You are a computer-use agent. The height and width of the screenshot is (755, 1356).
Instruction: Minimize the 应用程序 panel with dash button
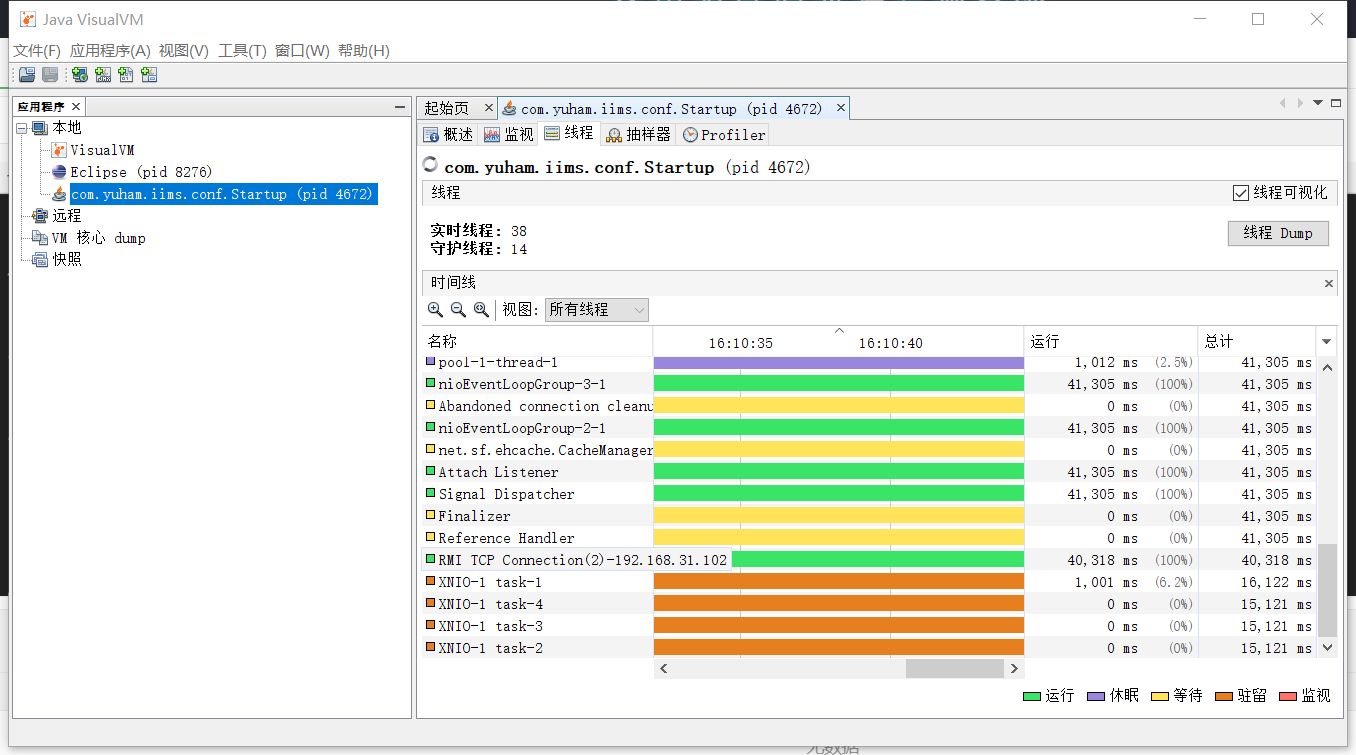pos(400,107)
